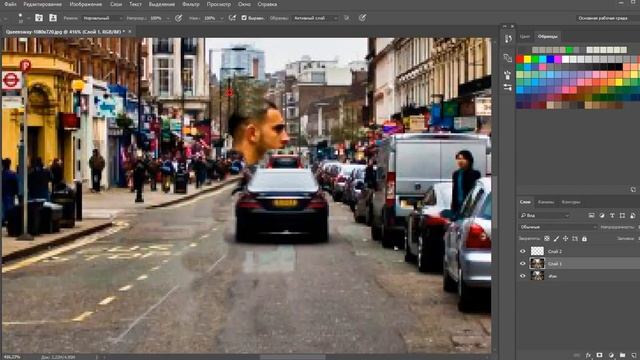Switch to the Образцы swatches tab
Viewport: 640px width, 360px height.
[x=547, y=37]
